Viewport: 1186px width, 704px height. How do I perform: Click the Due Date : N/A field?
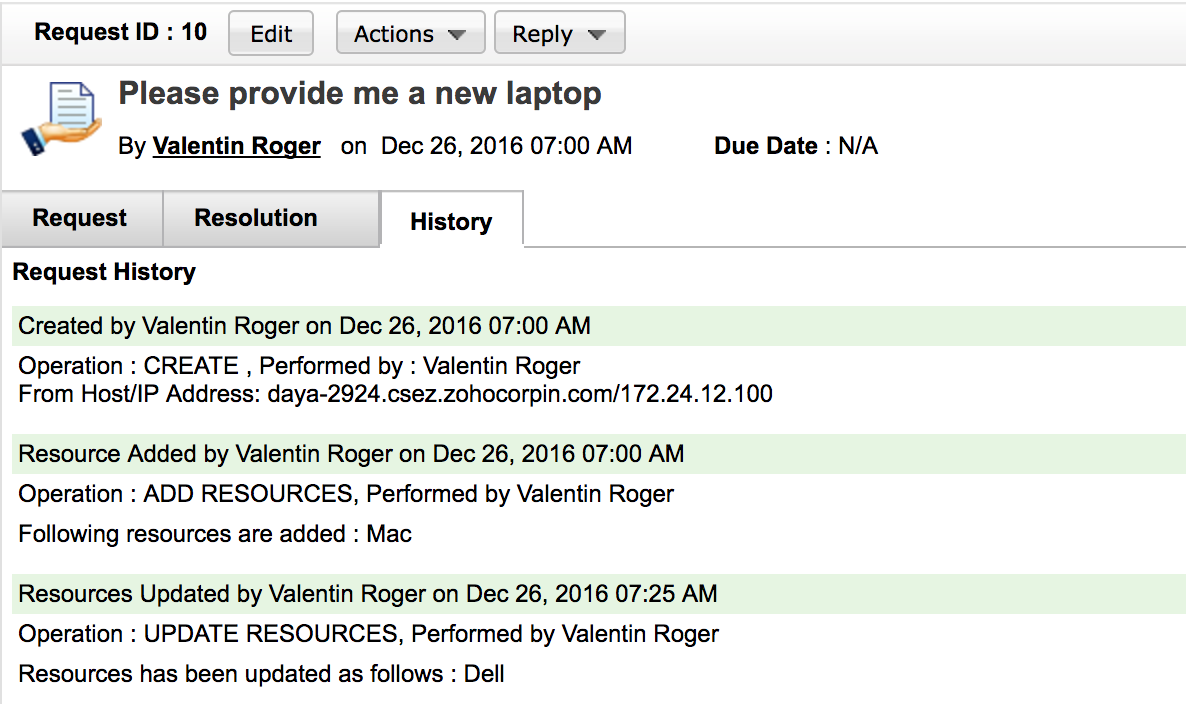coord(795,146)
